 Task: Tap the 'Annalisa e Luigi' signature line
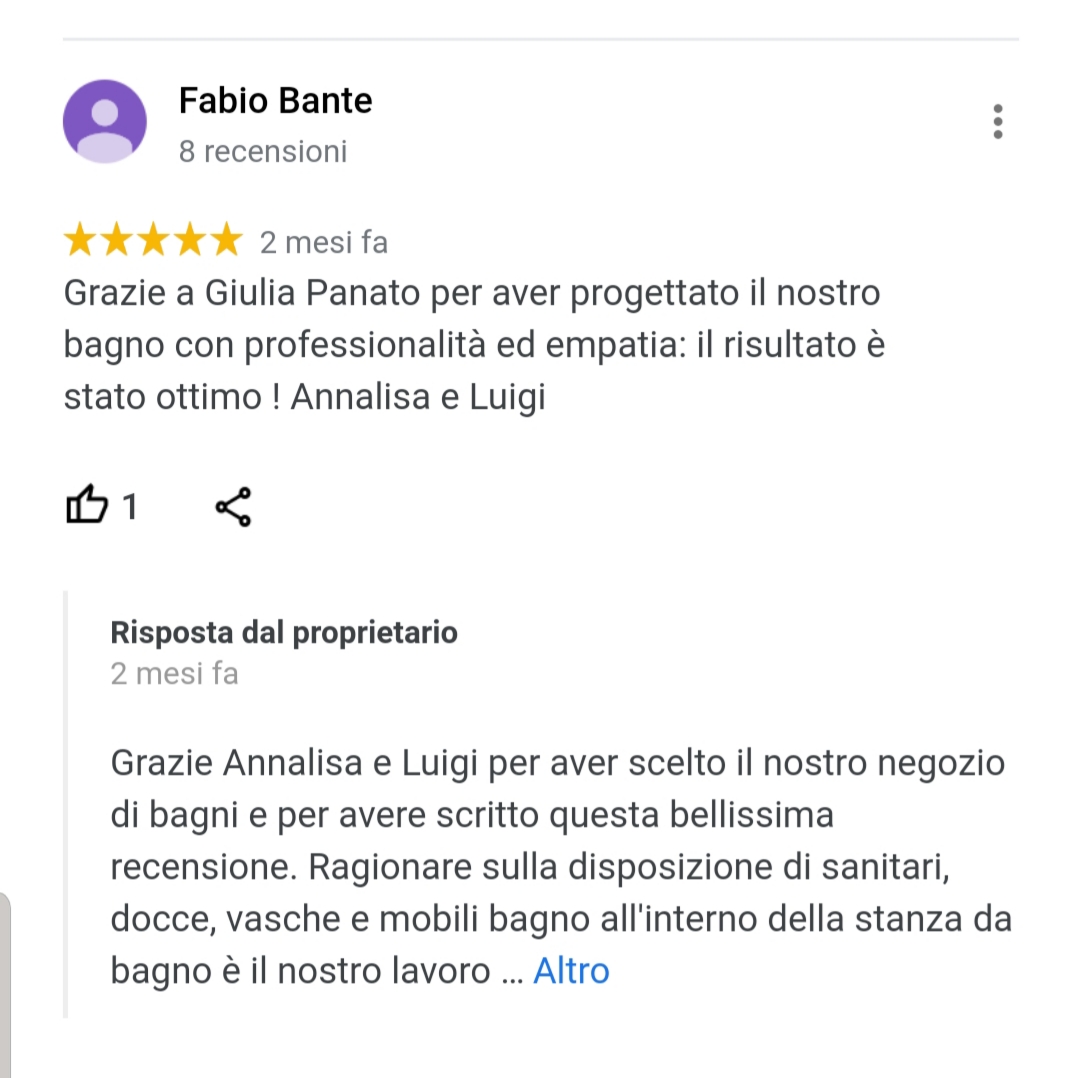click(x=418, y=397)
